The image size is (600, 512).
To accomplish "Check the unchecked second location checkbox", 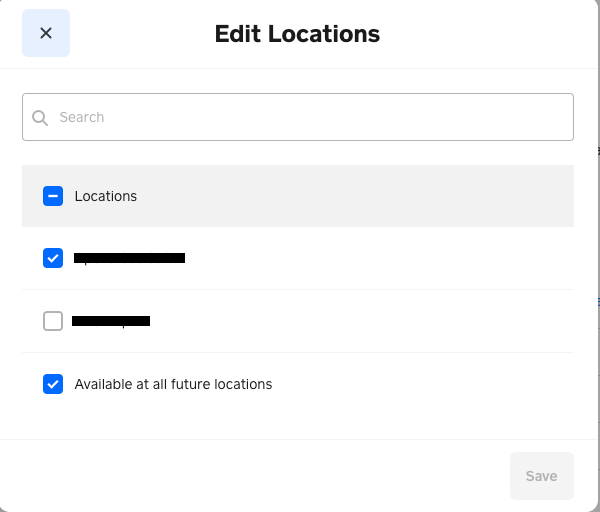I will [x=53, y=321].
